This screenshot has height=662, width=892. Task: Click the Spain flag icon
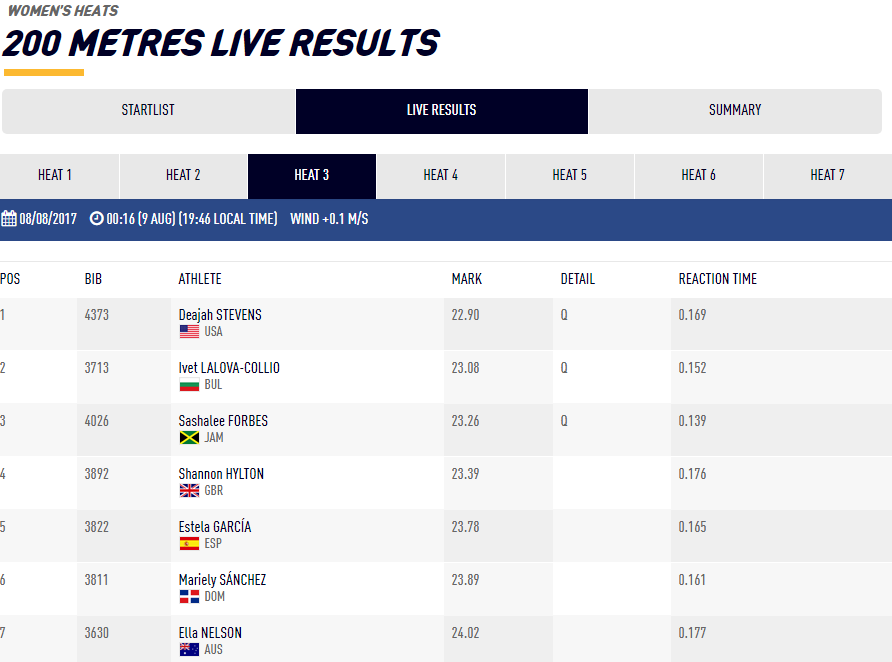[189, 544]
